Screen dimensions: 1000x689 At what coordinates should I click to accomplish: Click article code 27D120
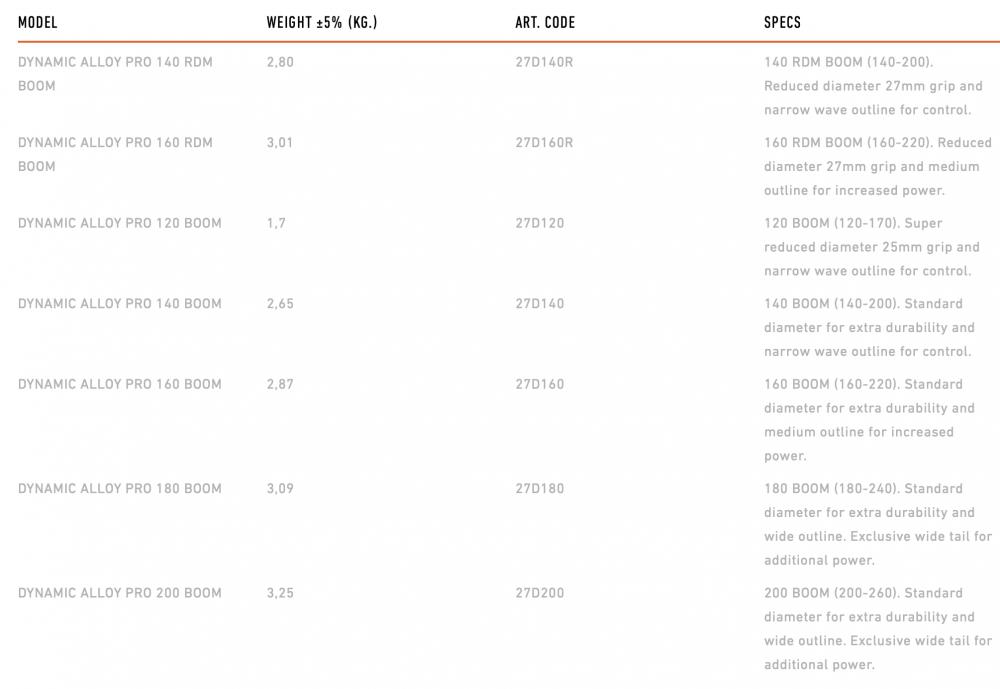pos(539,223)
